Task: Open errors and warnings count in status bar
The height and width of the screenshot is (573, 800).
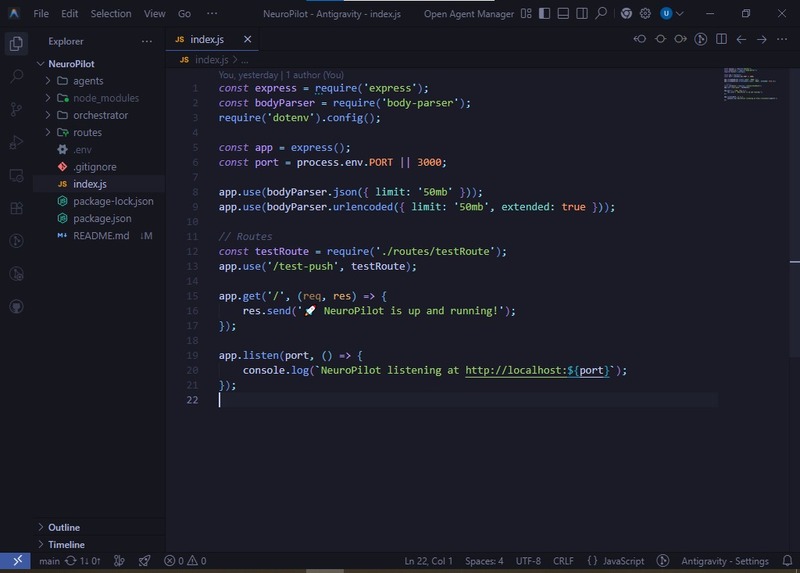Action: pos(185,561)
